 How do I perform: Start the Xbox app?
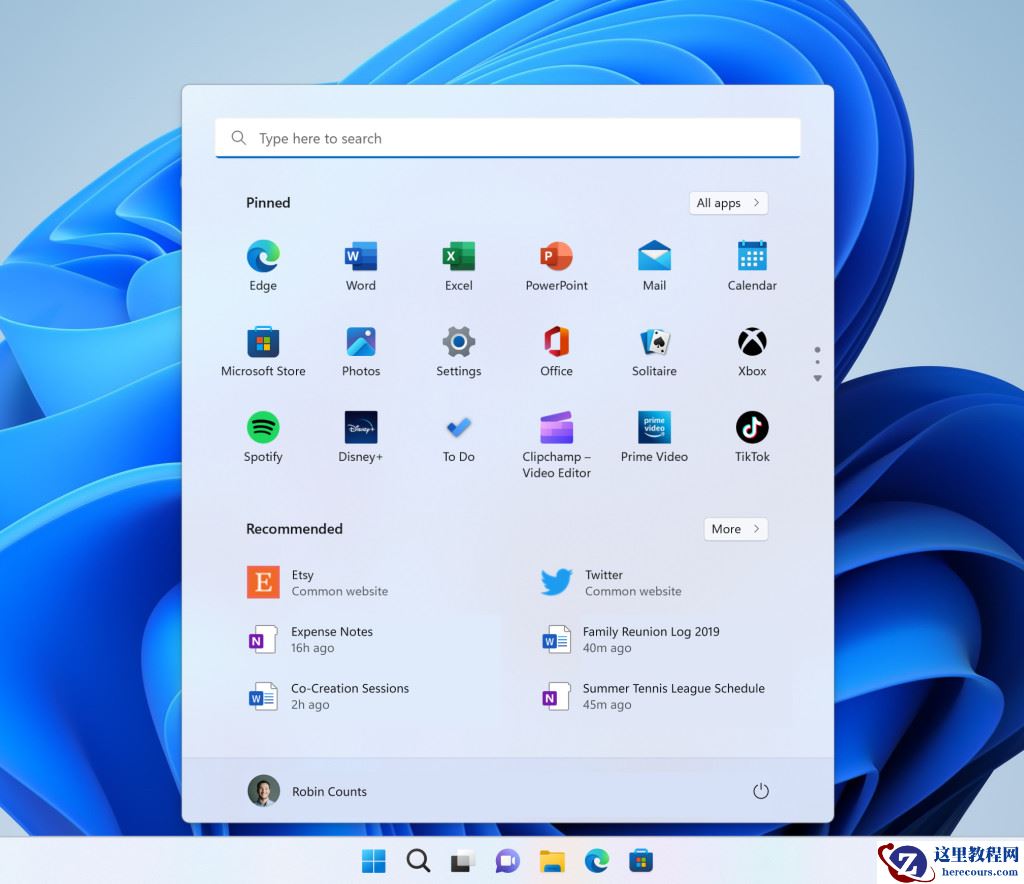click(751, 343)
